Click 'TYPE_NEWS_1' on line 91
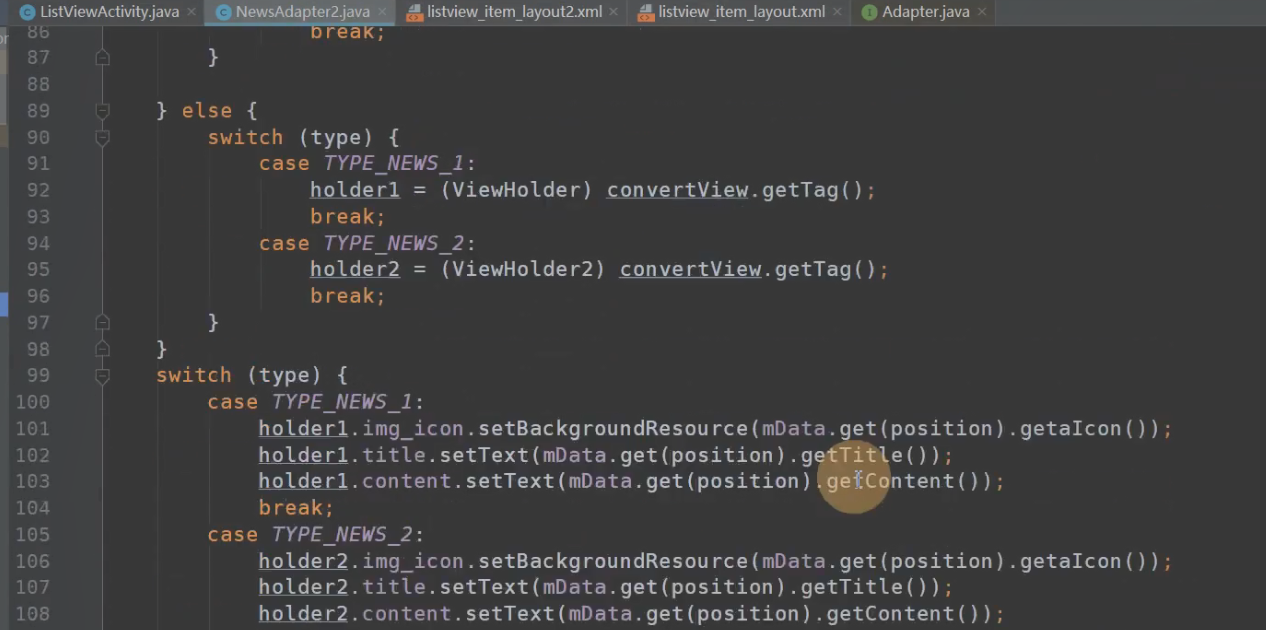The image size is (1266, 630). click(x=394, y=163)
